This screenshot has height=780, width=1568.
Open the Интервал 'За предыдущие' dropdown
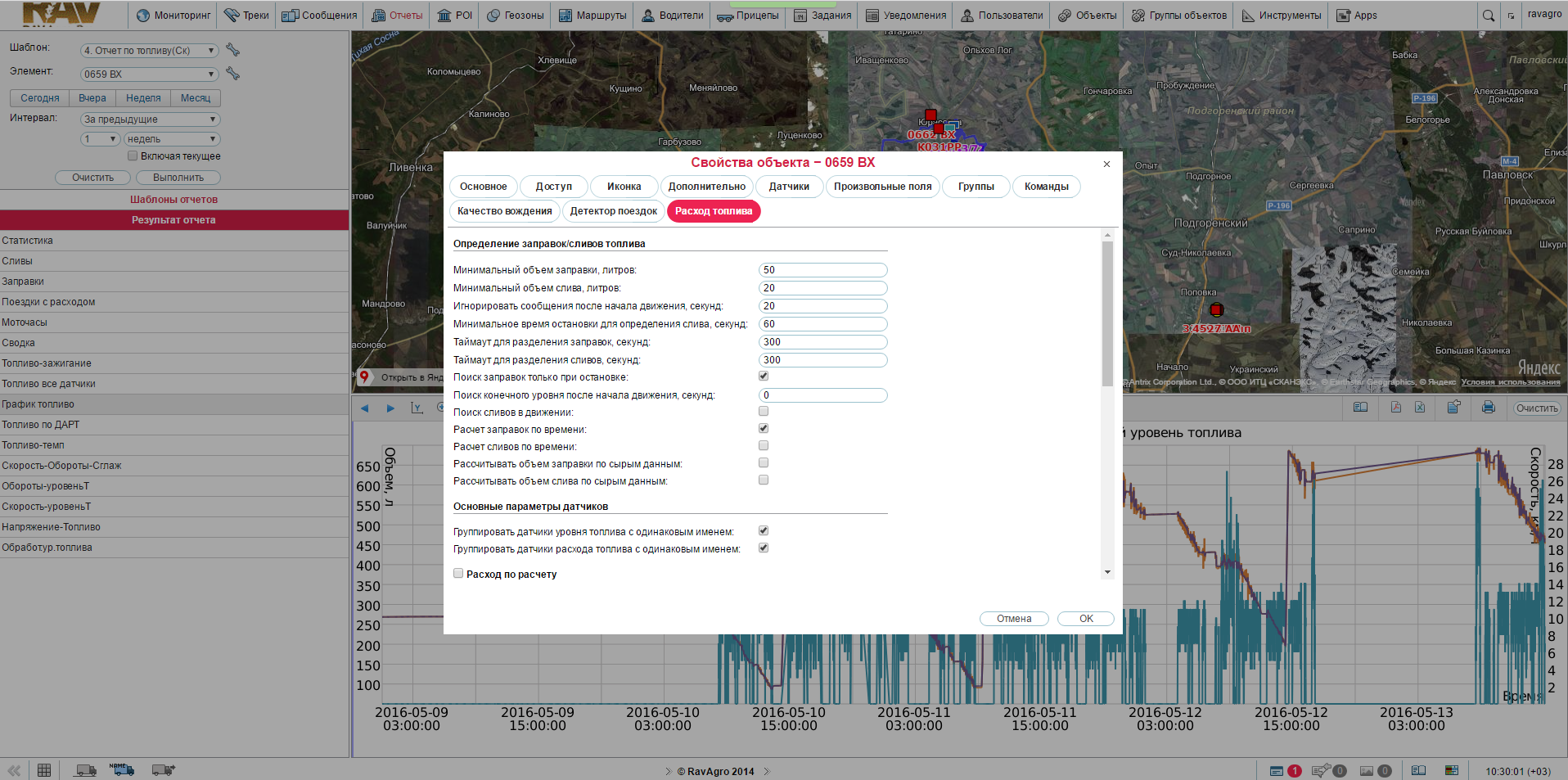[151, 119]
